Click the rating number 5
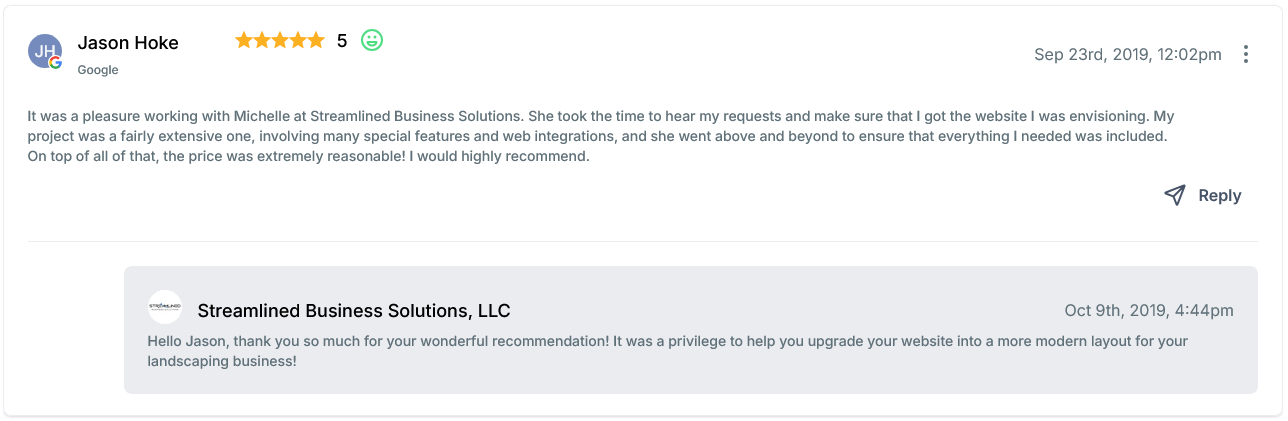Viewport: 1288px width, 421px height. [x=342, y=41]
